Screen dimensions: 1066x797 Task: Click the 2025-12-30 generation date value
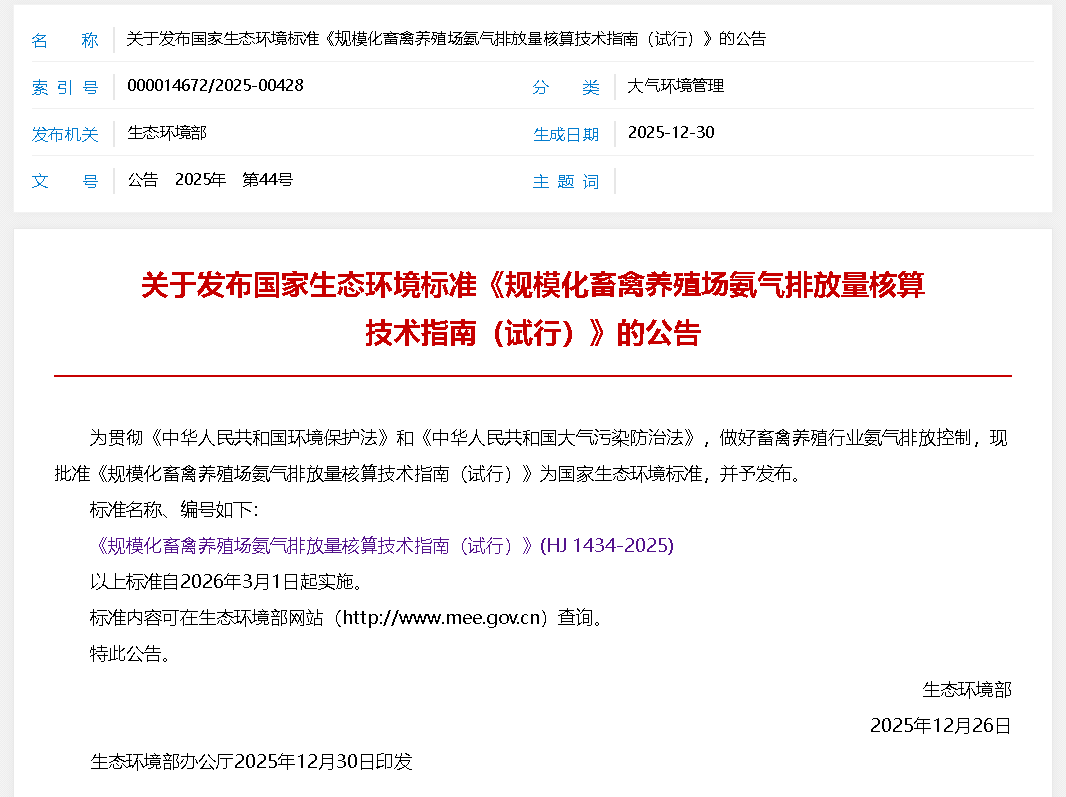[x=670, y=133]
